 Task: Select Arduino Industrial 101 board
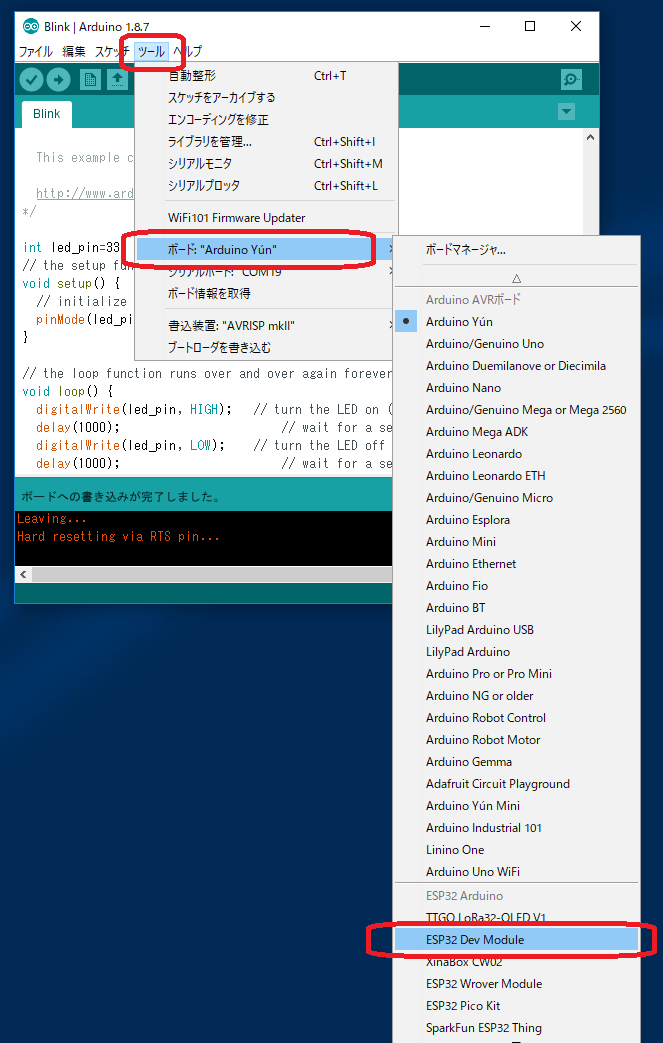(x=517, y=827)
